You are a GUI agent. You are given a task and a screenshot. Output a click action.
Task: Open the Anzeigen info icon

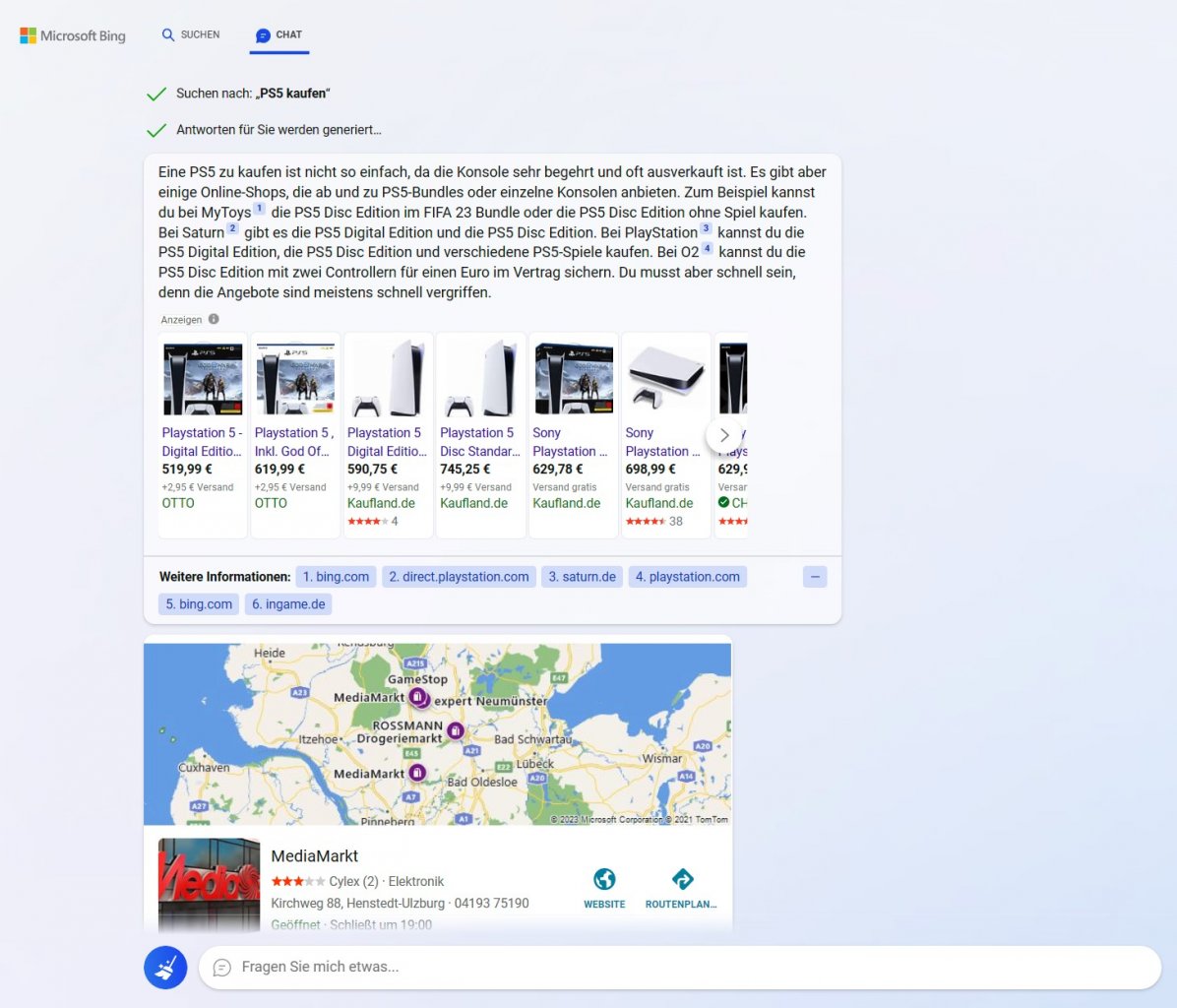pyautogui.click(x=214, y=319)
